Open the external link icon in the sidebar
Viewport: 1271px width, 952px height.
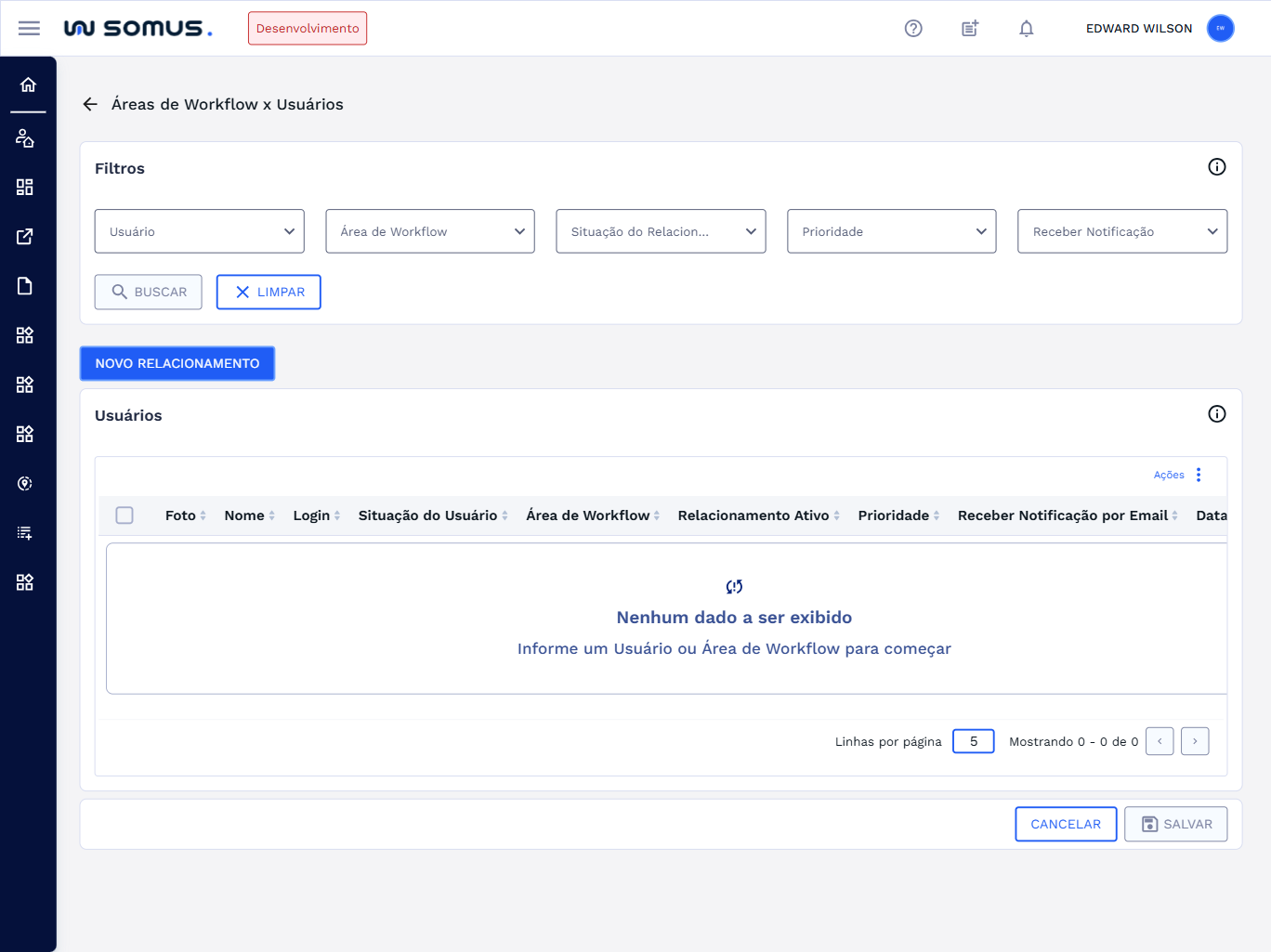(25, 237)
